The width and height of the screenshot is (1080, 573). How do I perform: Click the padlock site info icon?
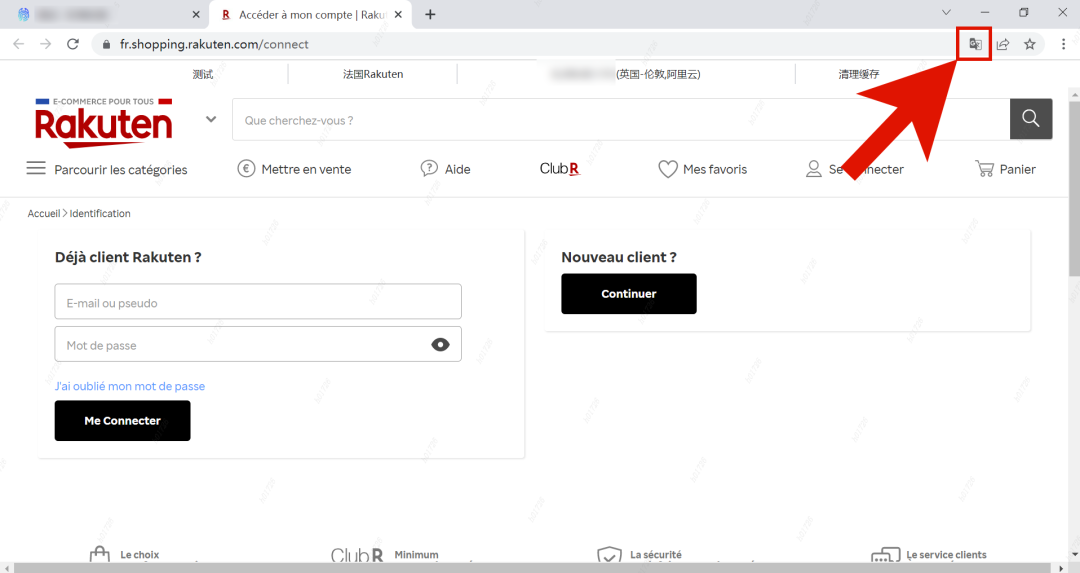click(x=106, y=44)
